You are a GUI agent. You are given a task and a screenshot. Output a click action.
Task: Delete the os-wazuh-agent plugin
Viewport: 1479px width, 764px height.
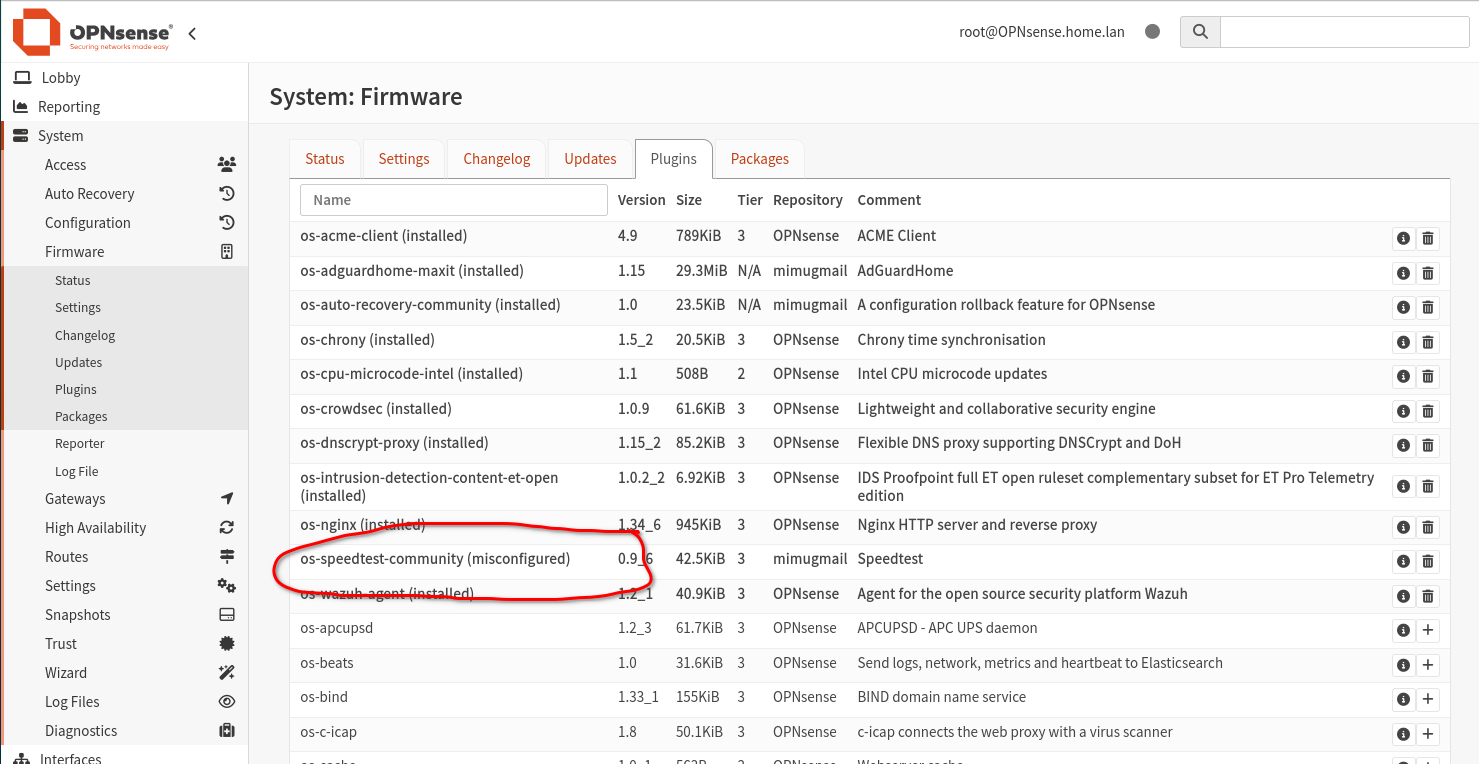pos(1428,596)
